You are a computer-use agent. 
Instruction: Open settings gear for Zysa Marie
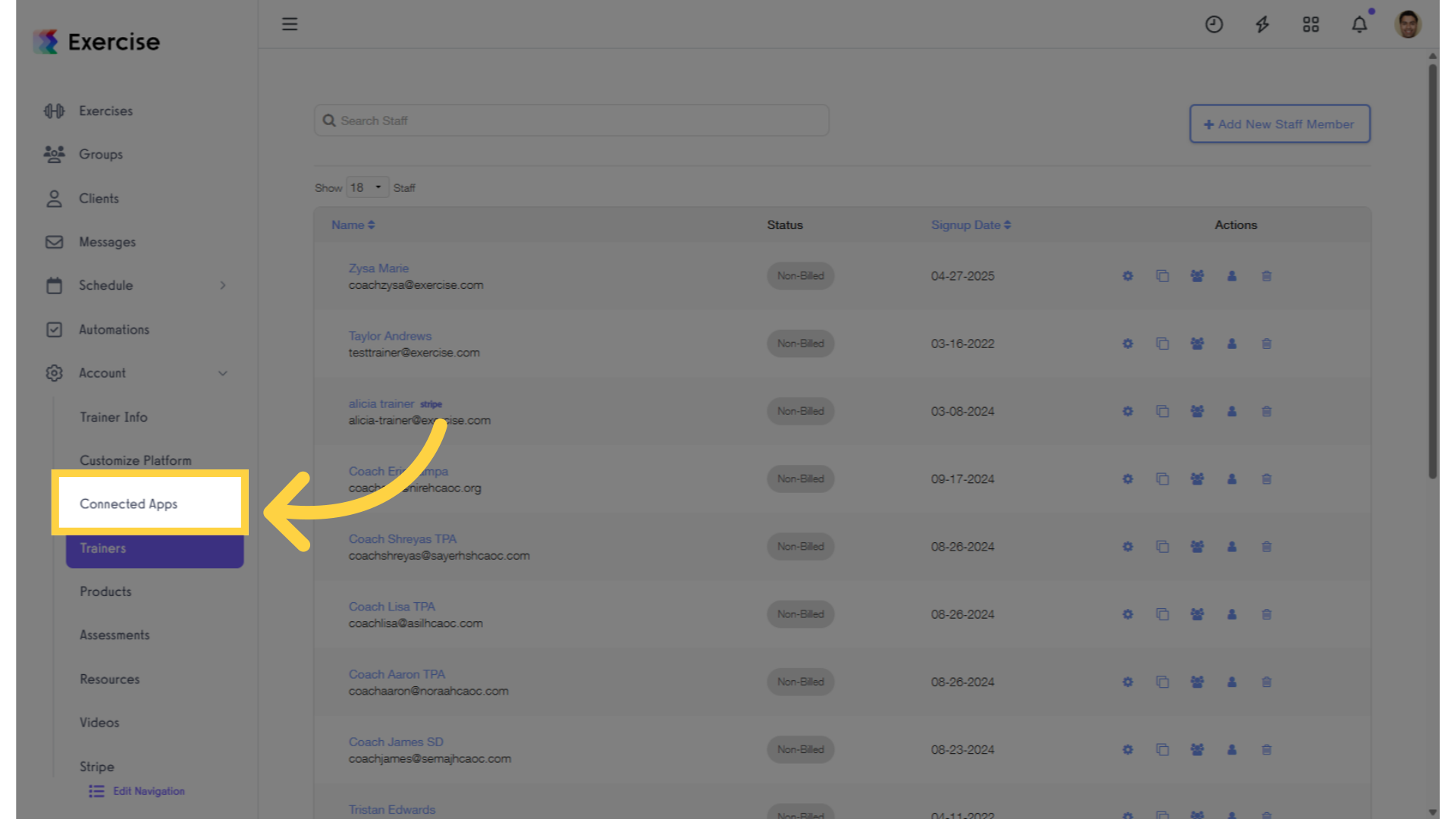pos(1128,276)
